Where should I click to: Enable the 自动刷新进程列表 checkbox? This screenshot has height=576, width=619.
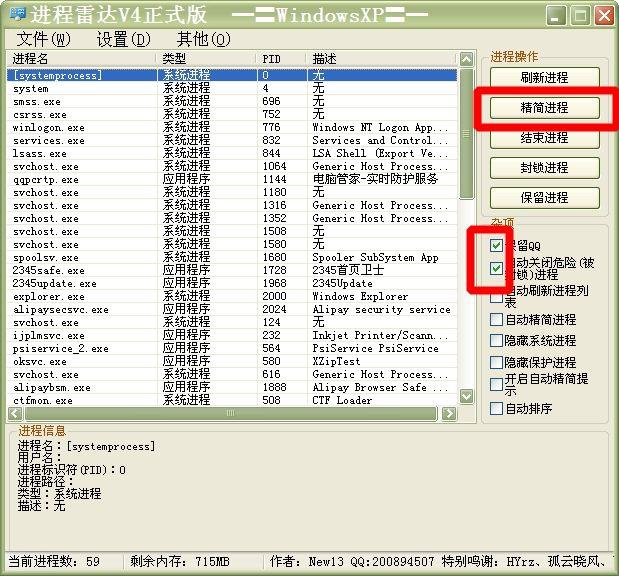click(x=496, y=296)
